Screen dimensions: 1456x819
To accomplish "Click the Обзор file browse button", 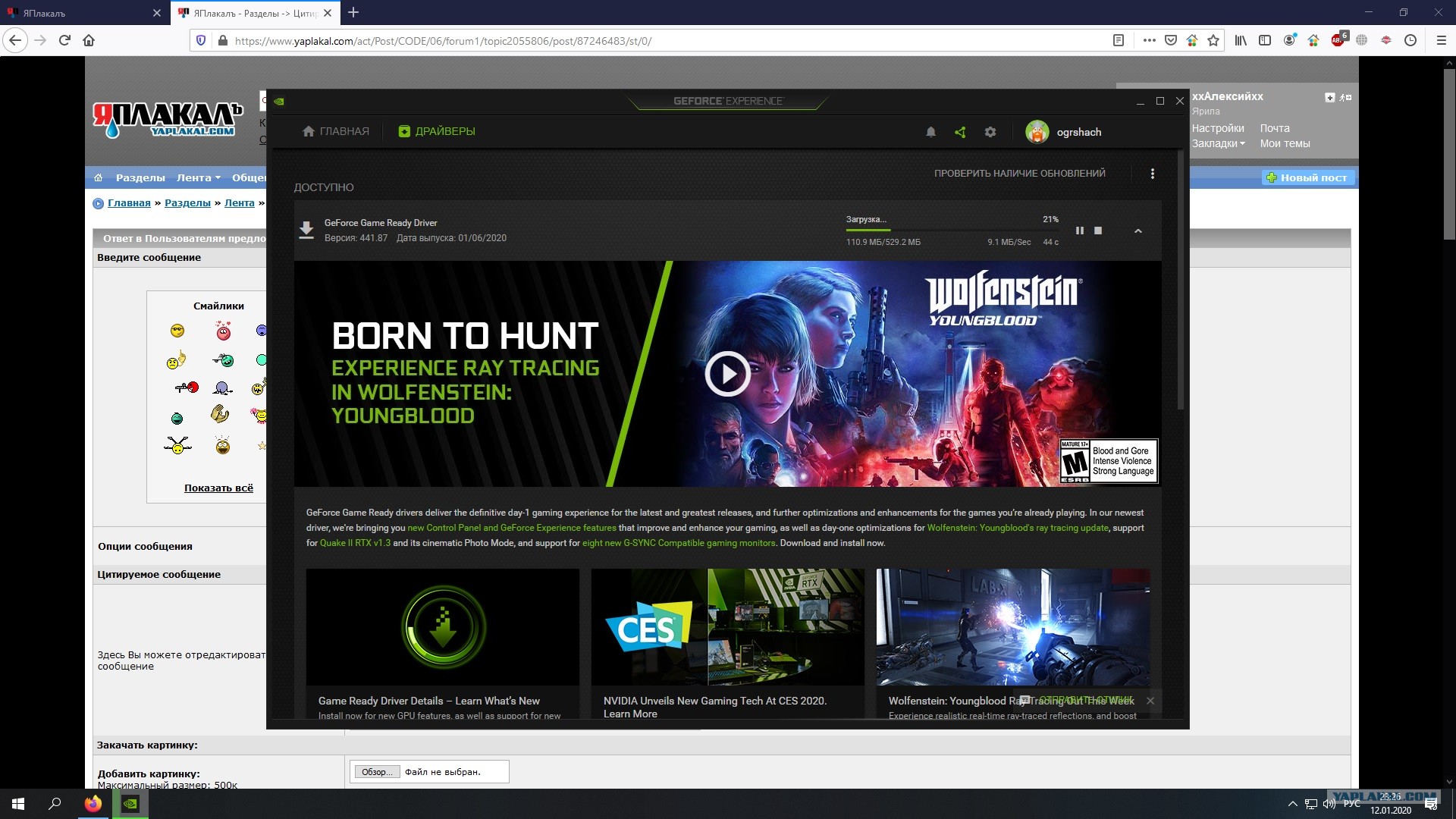I will (x=377, y=772).
